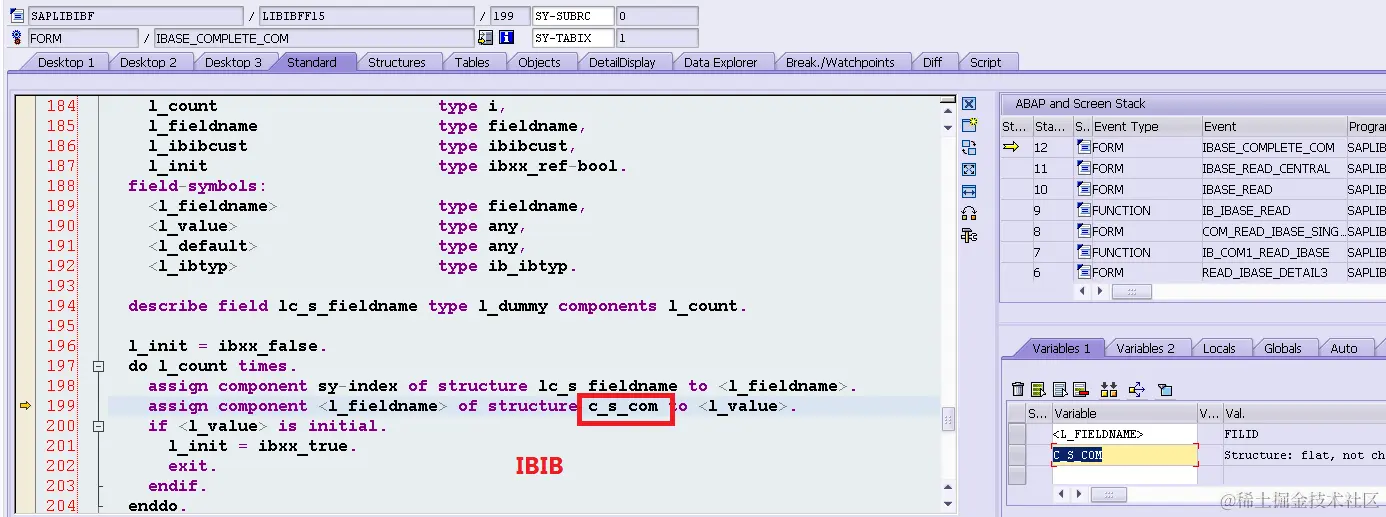The height and width of the screenshot is (517, 1386).
Task: Click the blue info icon beside IBASE_COMPLETE_COM
Action: pos(506,38)
